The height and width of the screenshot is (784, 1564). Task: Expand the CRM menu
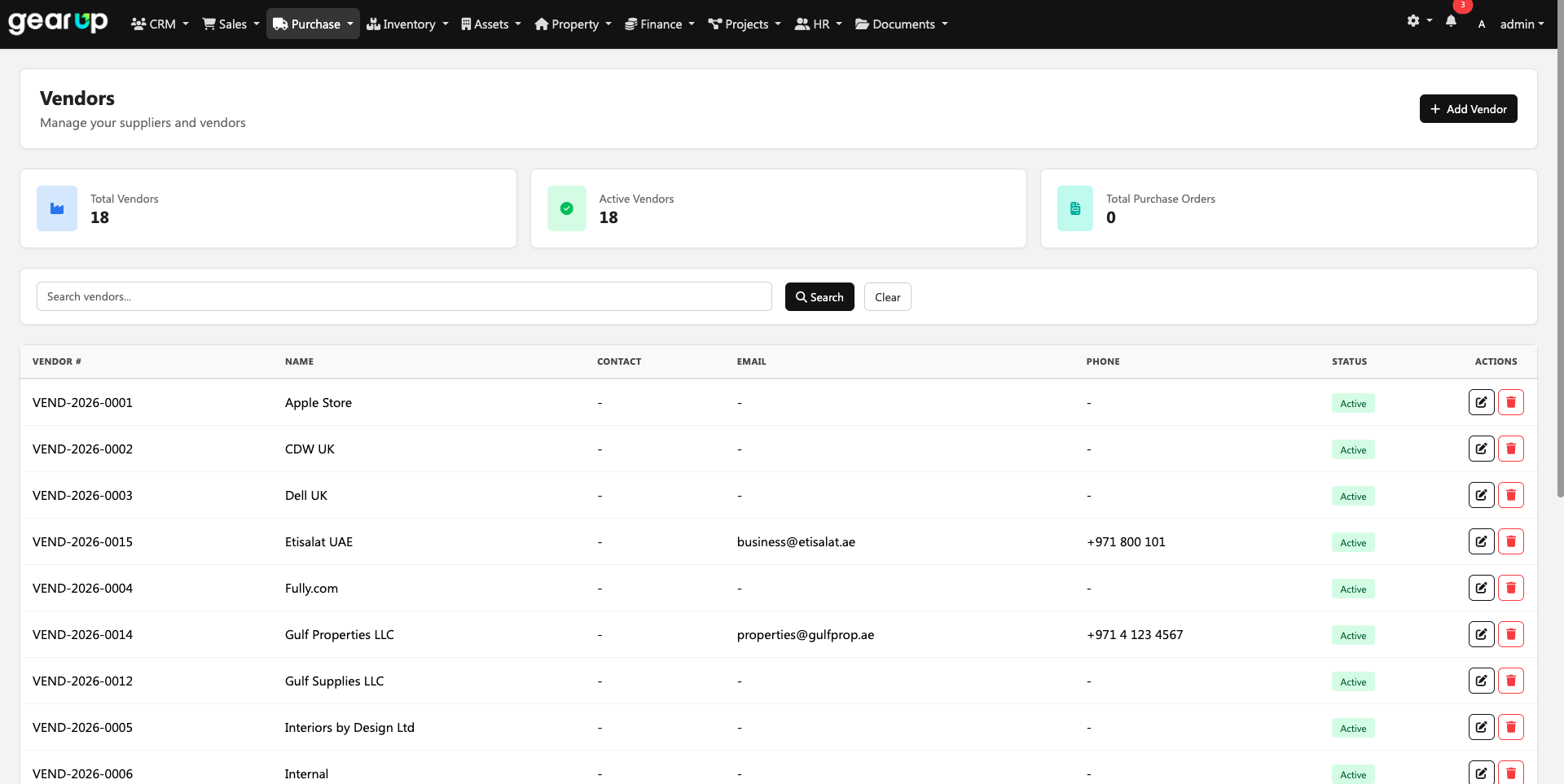pyautogui.click(x=160, y=24)
